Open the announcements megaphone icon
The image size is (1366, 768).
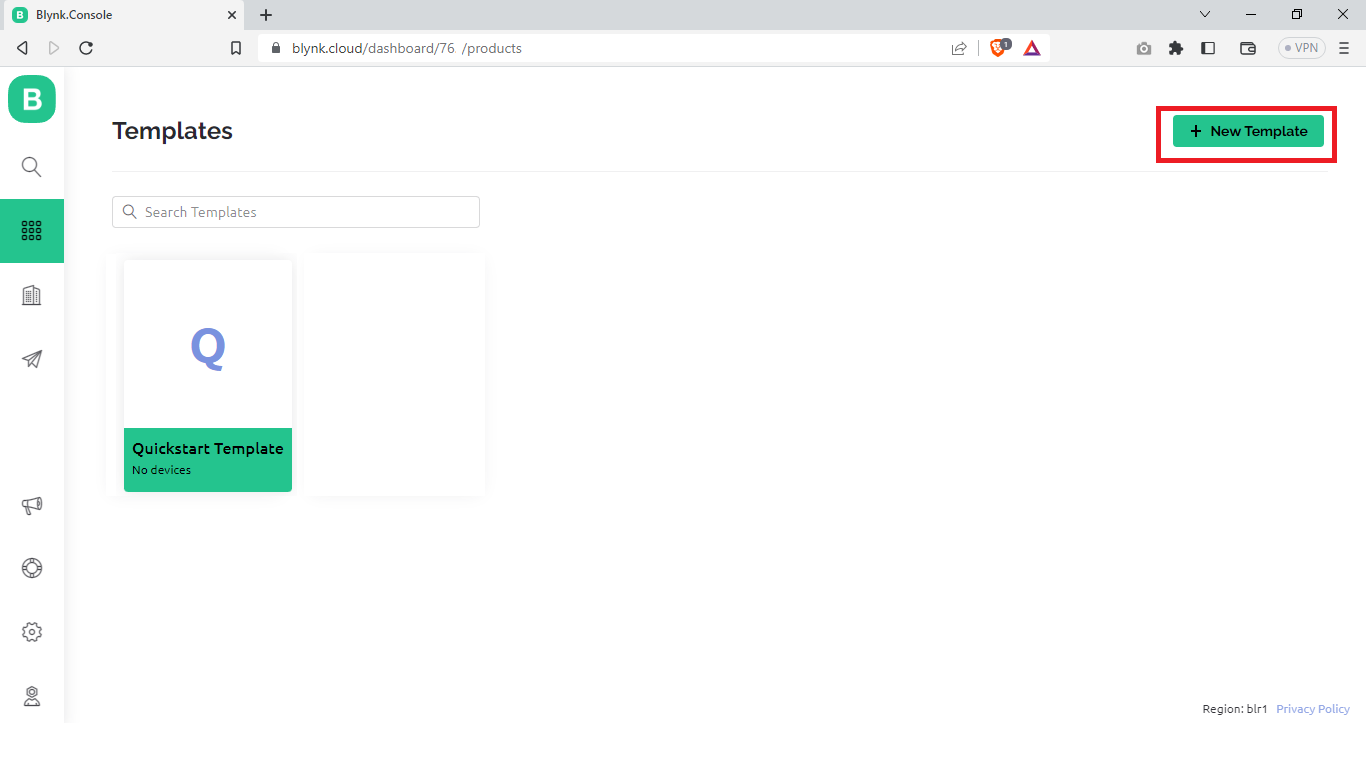pyautogui.click(x=31, y=506)
